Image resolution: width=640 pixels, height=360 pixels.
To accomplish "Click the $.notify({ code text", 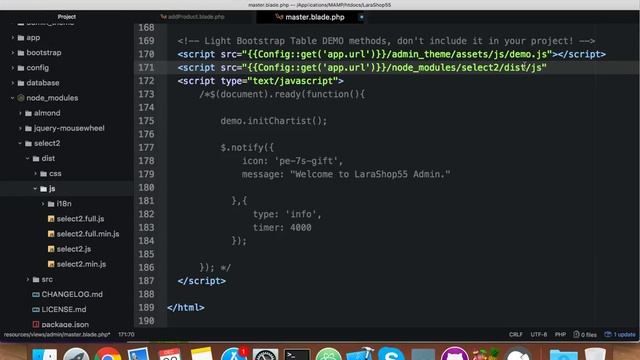I will (x=247, y=147).
